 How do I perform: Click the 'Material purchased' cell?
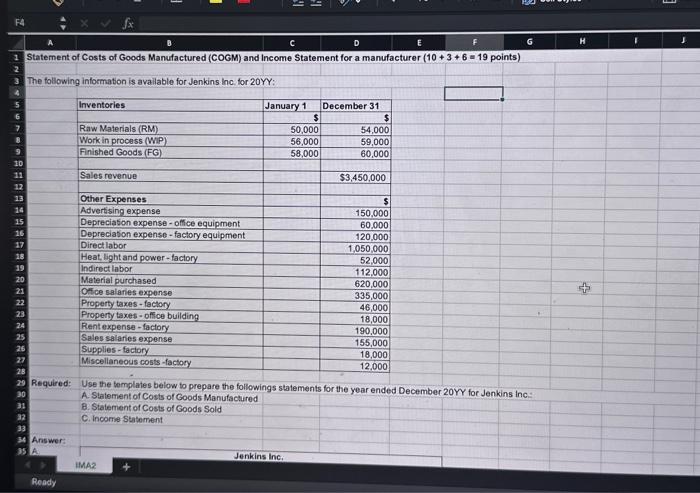pos(171,280)
